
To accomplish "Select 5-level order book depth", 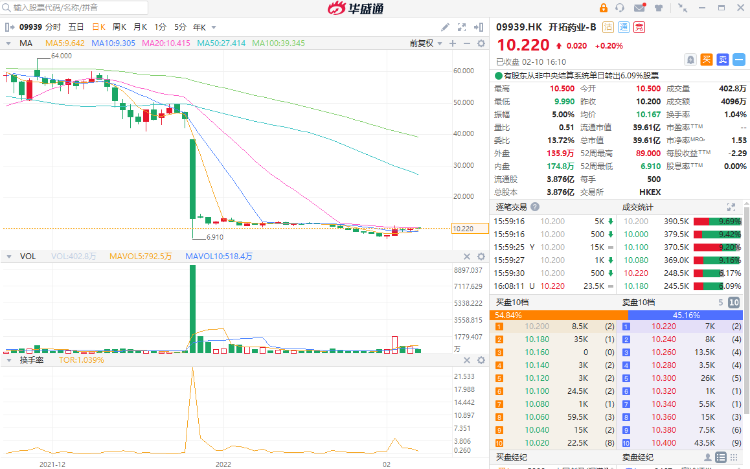I will click(x=721, y=303).
